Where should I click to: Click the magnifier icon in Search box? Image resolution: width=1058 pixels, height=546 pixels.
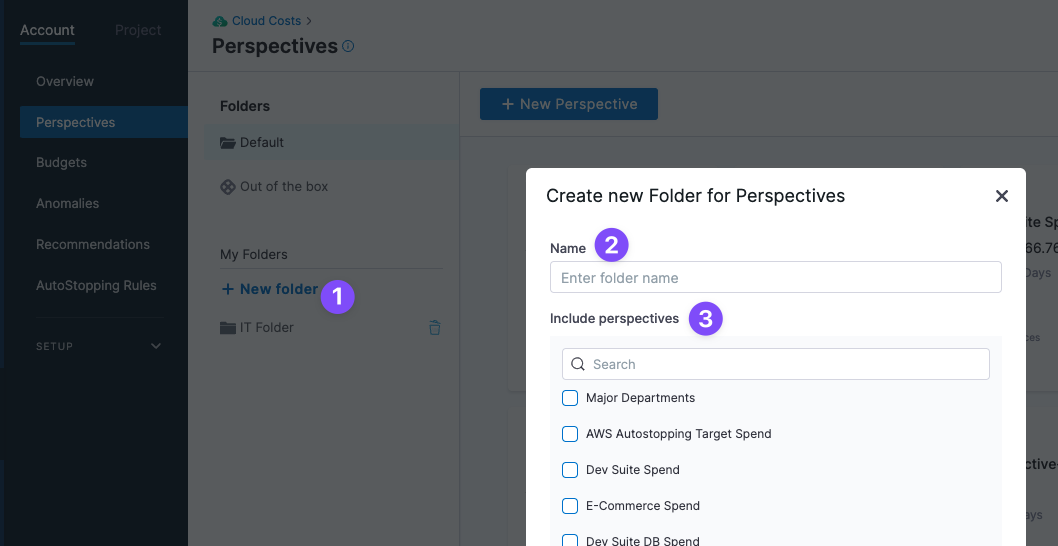578,364
